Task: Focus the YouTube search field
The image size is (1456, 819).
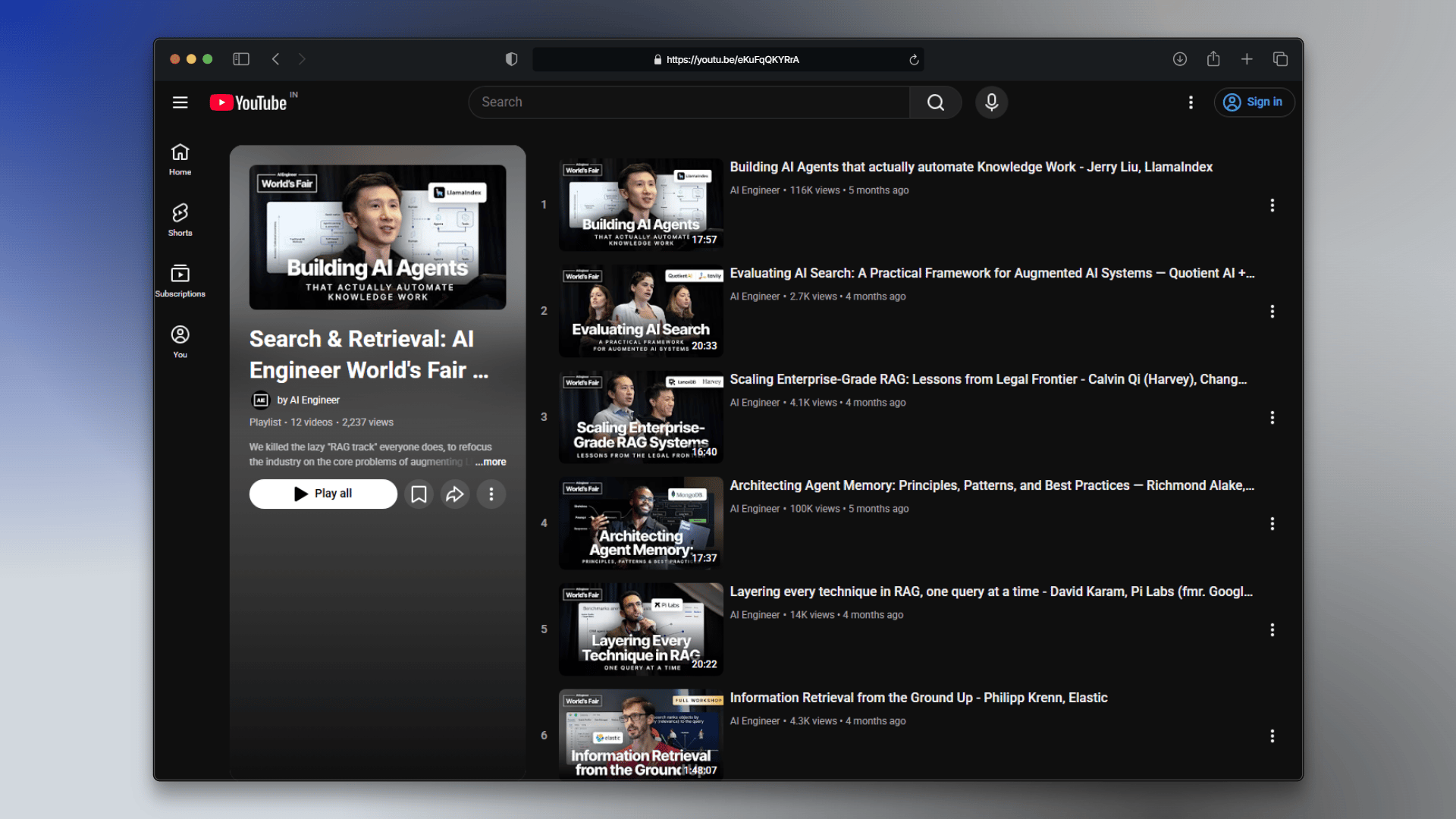Action: coord(689,102)
